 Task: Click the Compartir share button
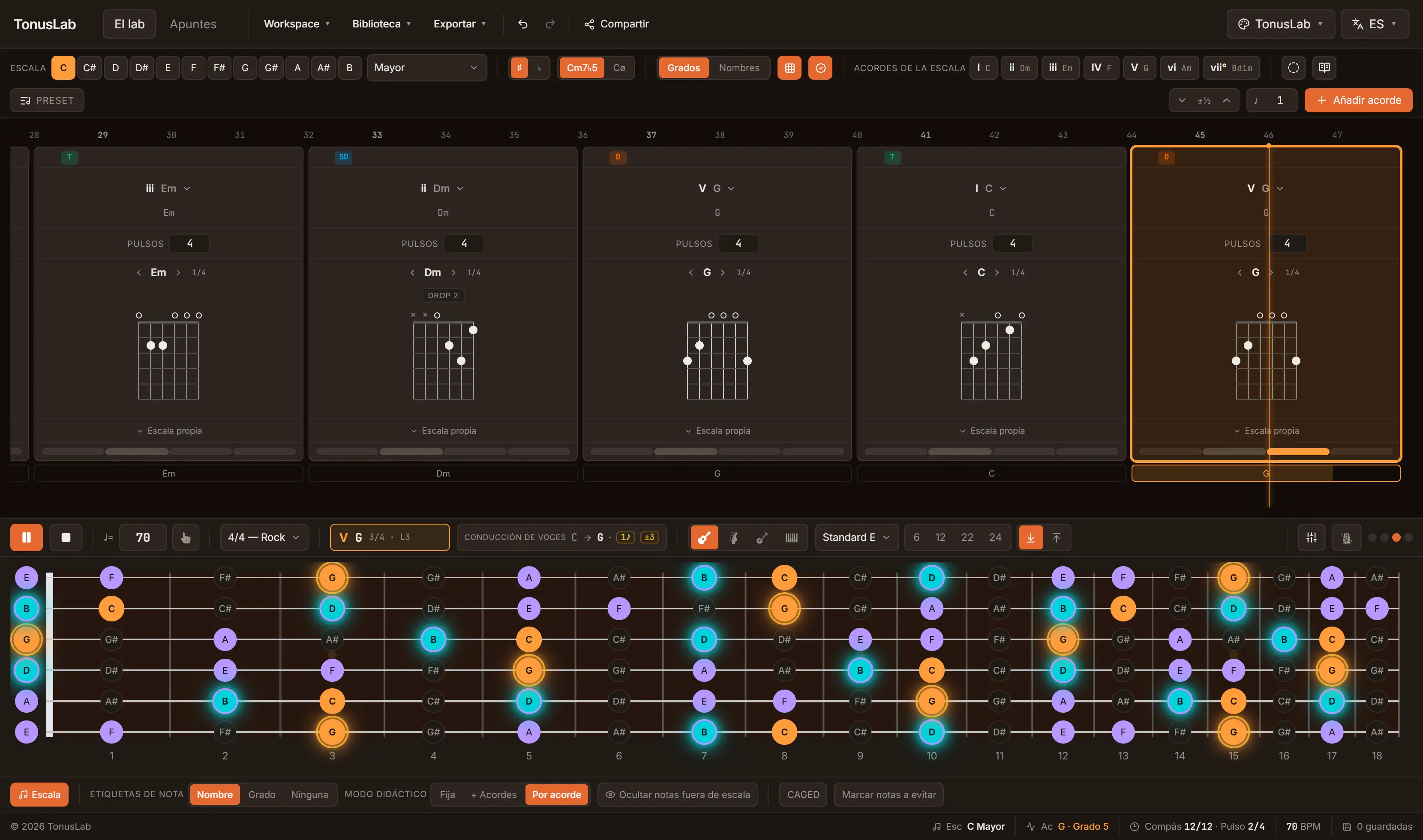click(x=616, y=24)
